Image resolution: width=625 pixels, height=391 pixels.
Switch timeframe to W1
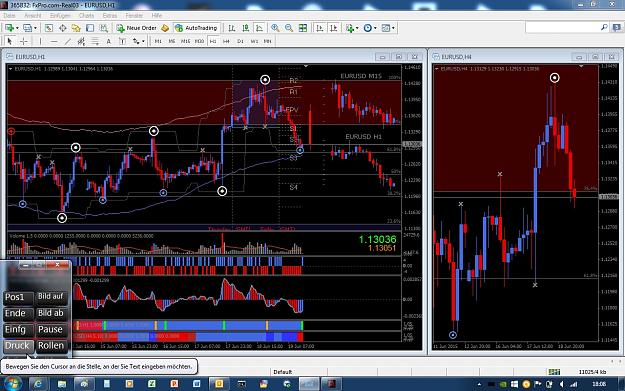click(x=254, y=41)
